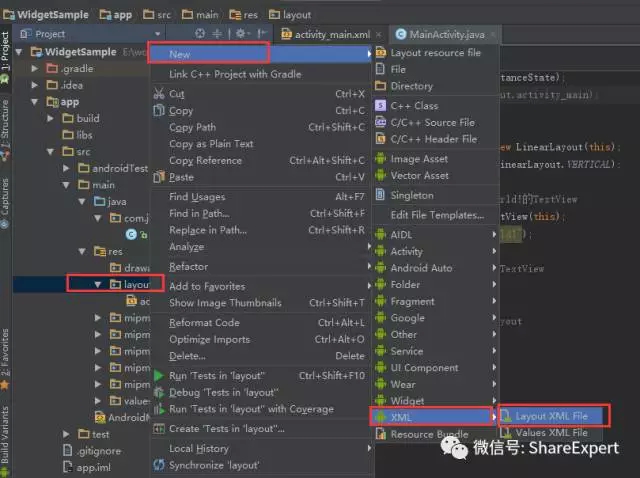
Task: Expand the test folder
Action: (x=67, y=434)
